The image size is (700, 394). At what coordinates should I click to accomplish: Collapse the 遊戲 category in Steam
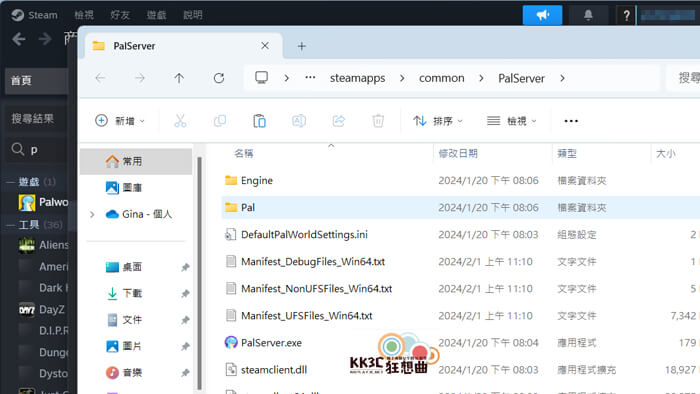click(10, 182)
